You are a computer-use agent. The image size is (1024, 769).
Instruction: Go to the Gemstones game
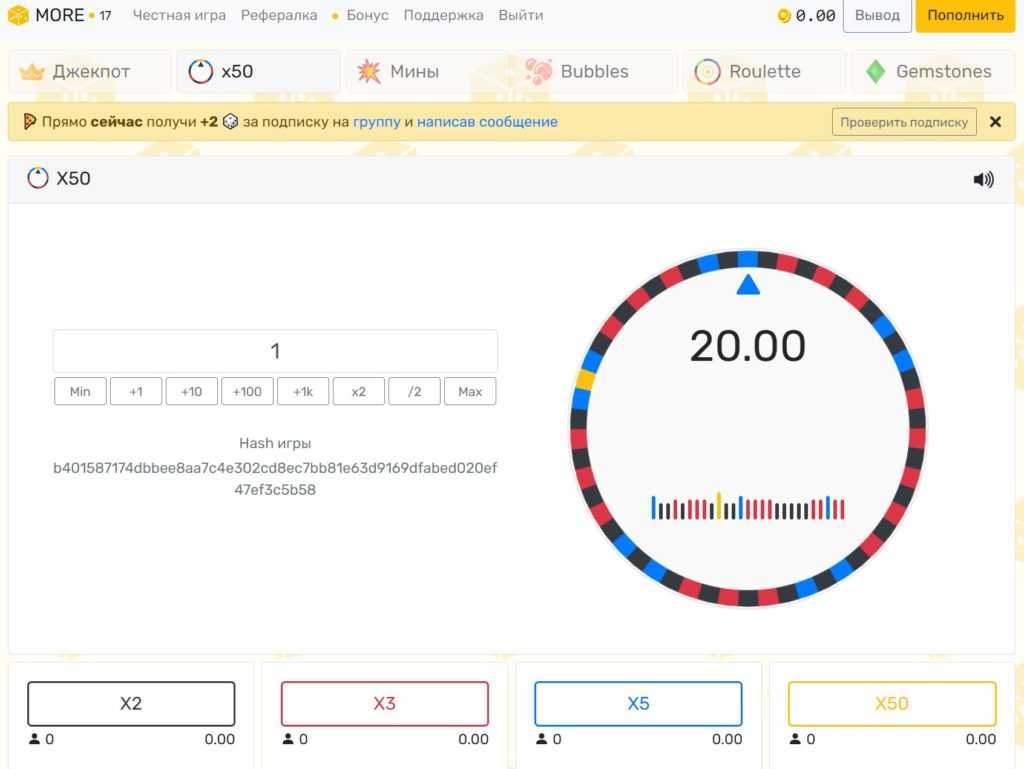932,72
